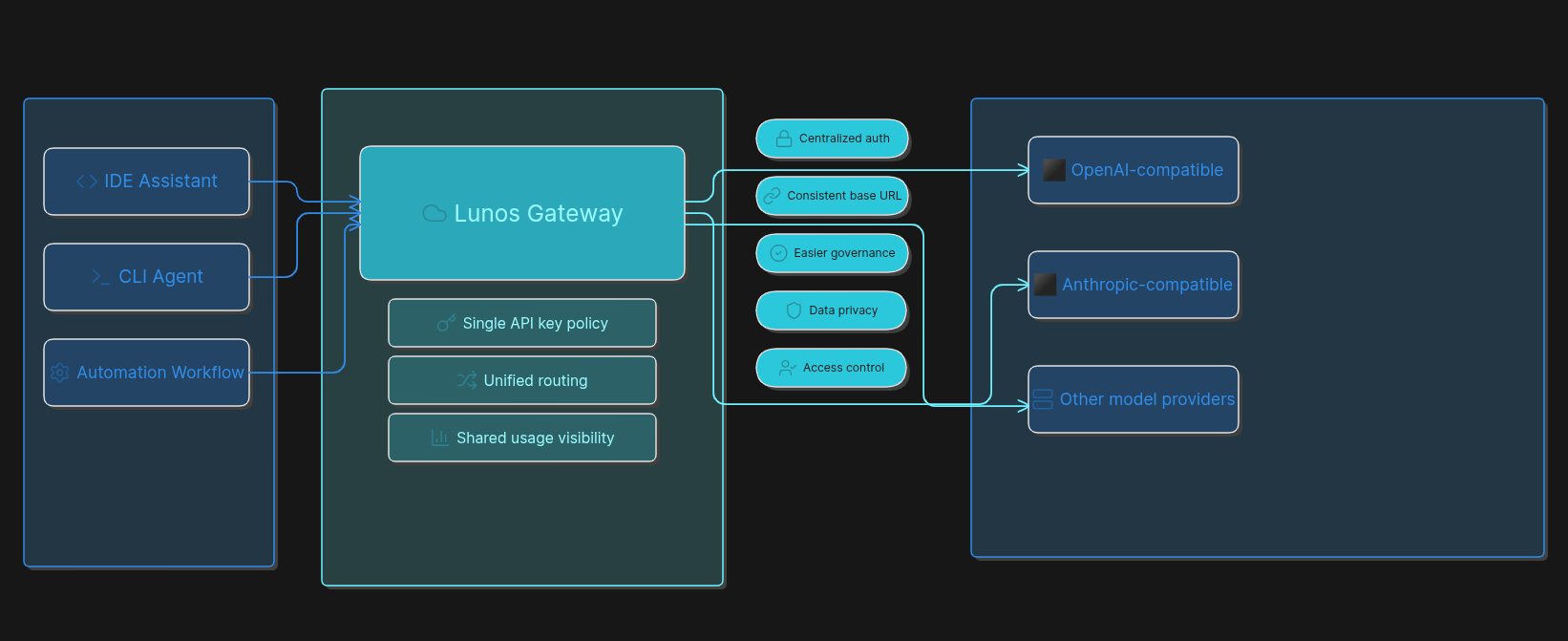Select the Other model providers text label
Screen dimensions: 1568x641
(1147, 399)
